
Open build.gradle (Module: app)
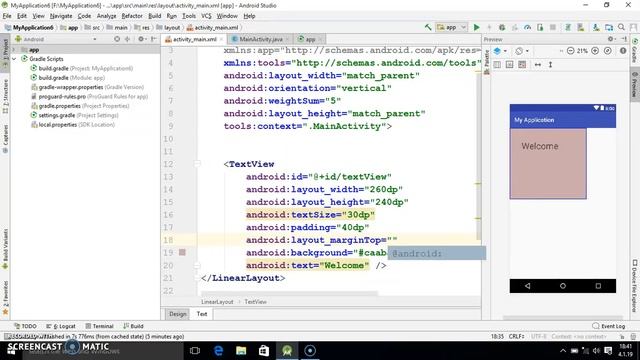click(x=68, y=78)
